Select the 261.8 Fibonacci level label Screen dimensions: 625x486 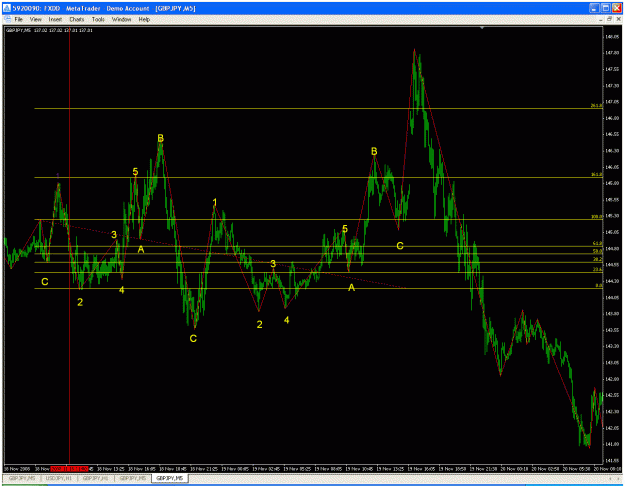click(x=596, y=106)
